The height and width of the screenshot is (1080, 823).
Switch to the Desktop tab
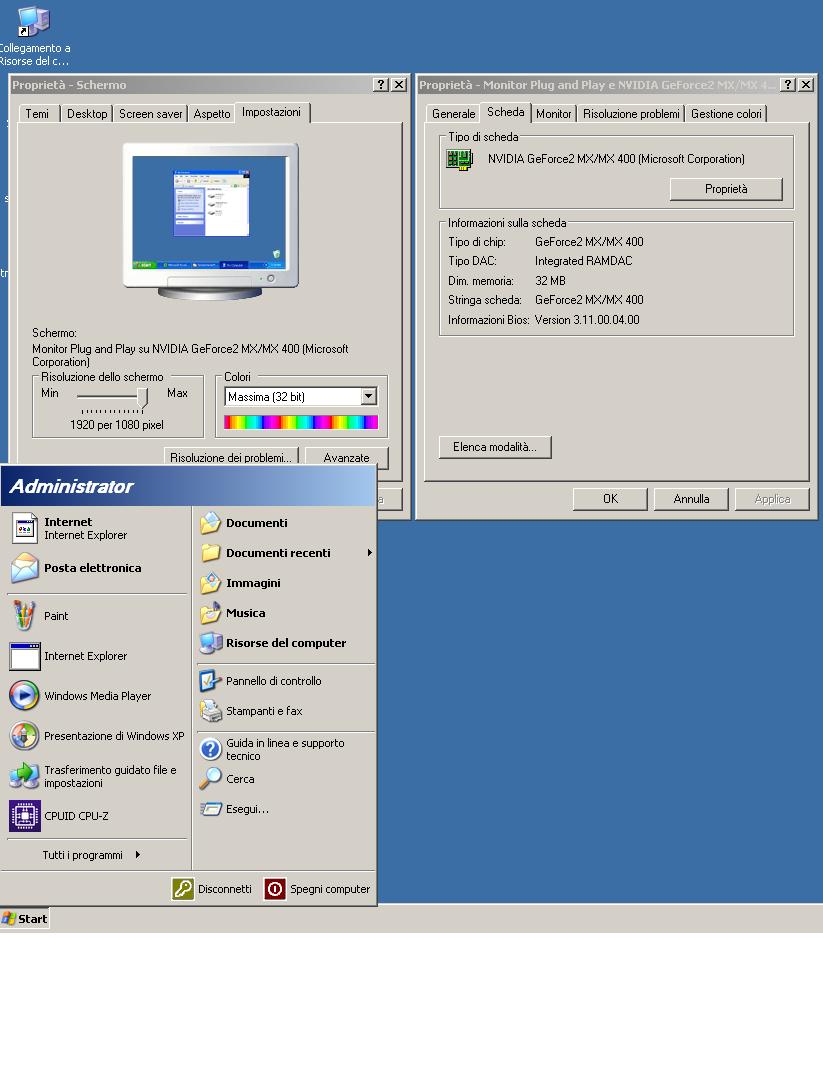click(x=87, y=114)
